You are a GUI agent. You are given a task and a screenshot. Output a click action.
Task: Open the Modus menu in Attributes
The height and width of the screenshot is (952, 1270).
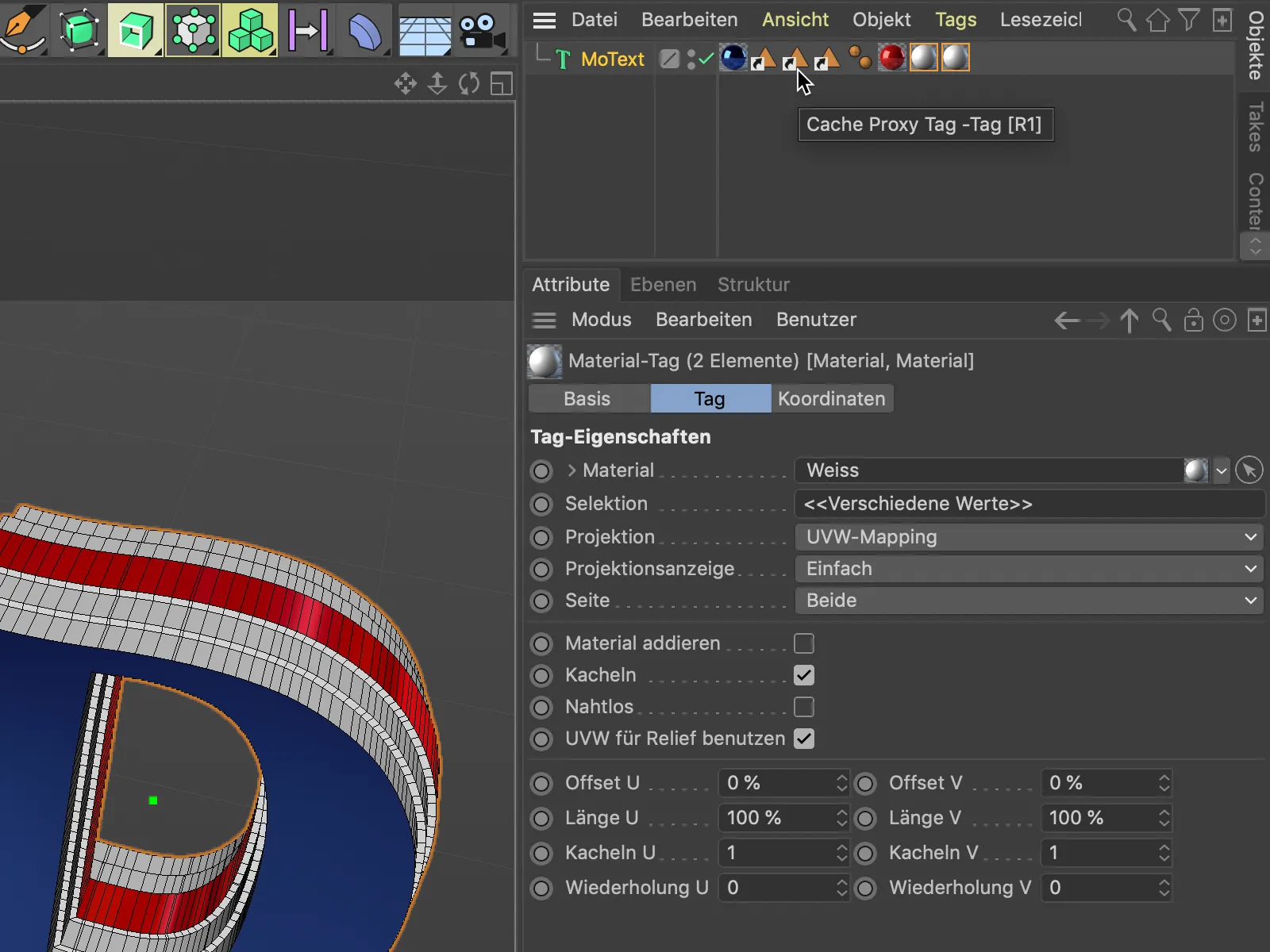pyautogui.click(x=602, y=320)
